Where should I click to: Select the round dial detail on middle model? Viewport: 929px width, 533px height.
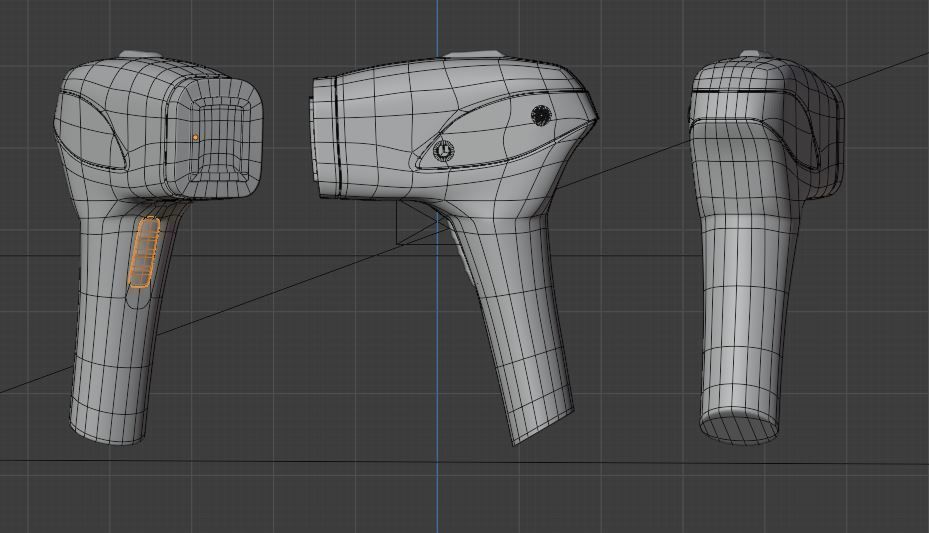(x=443, y=151)
